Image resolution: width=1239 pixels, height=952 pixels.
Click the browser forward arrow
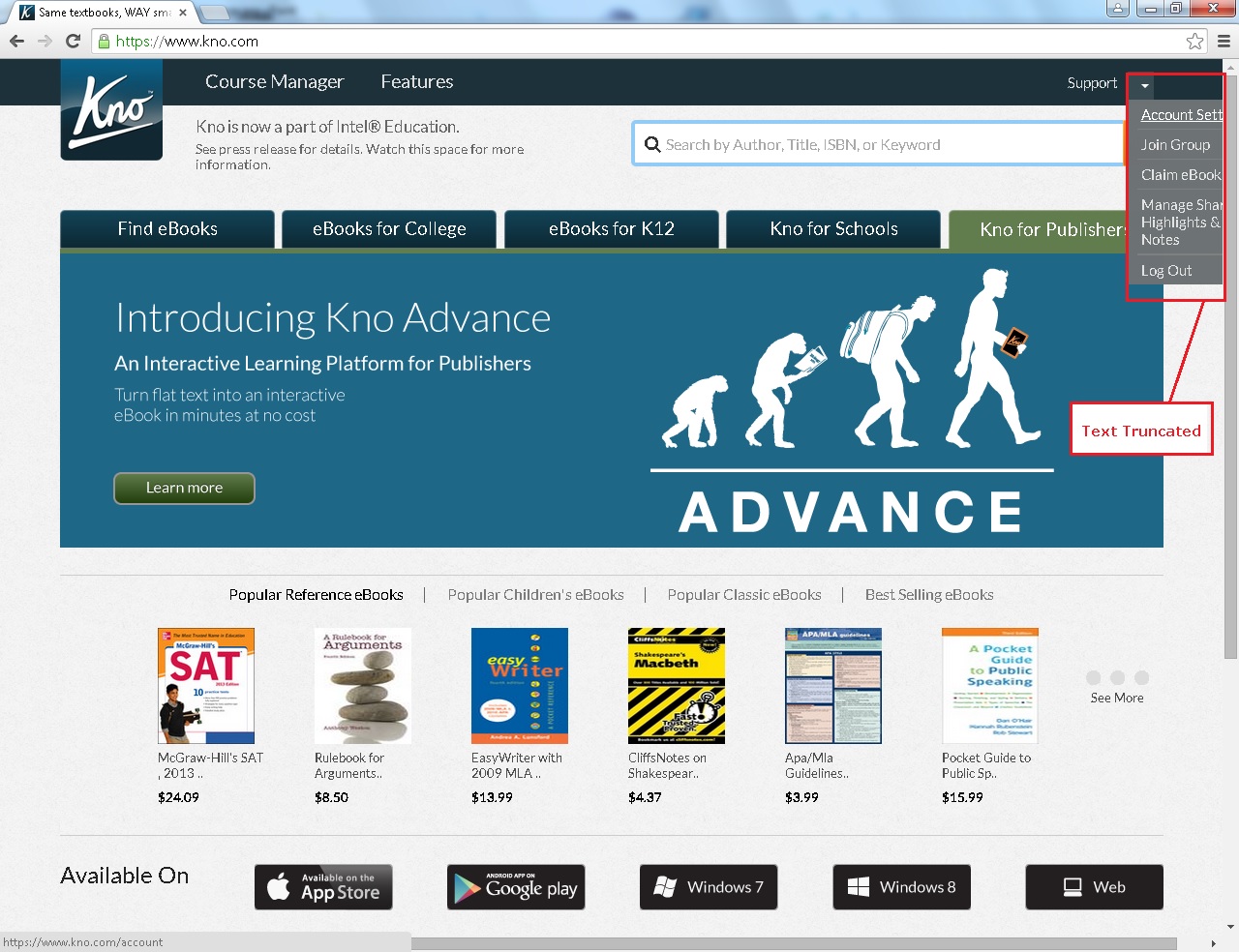[x=45, y=41]
